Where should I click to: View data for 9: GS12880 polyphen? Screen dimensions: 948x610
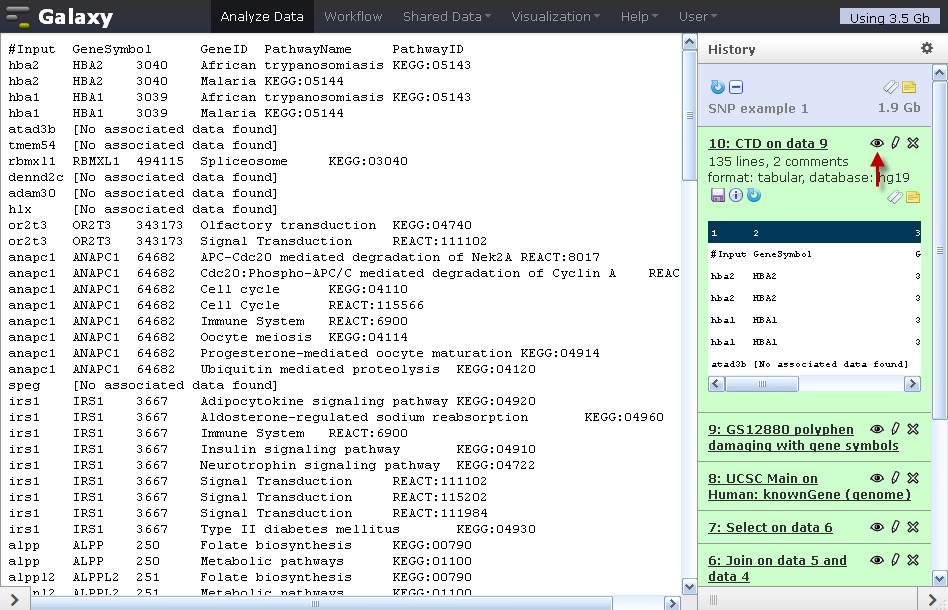(877, 429)
